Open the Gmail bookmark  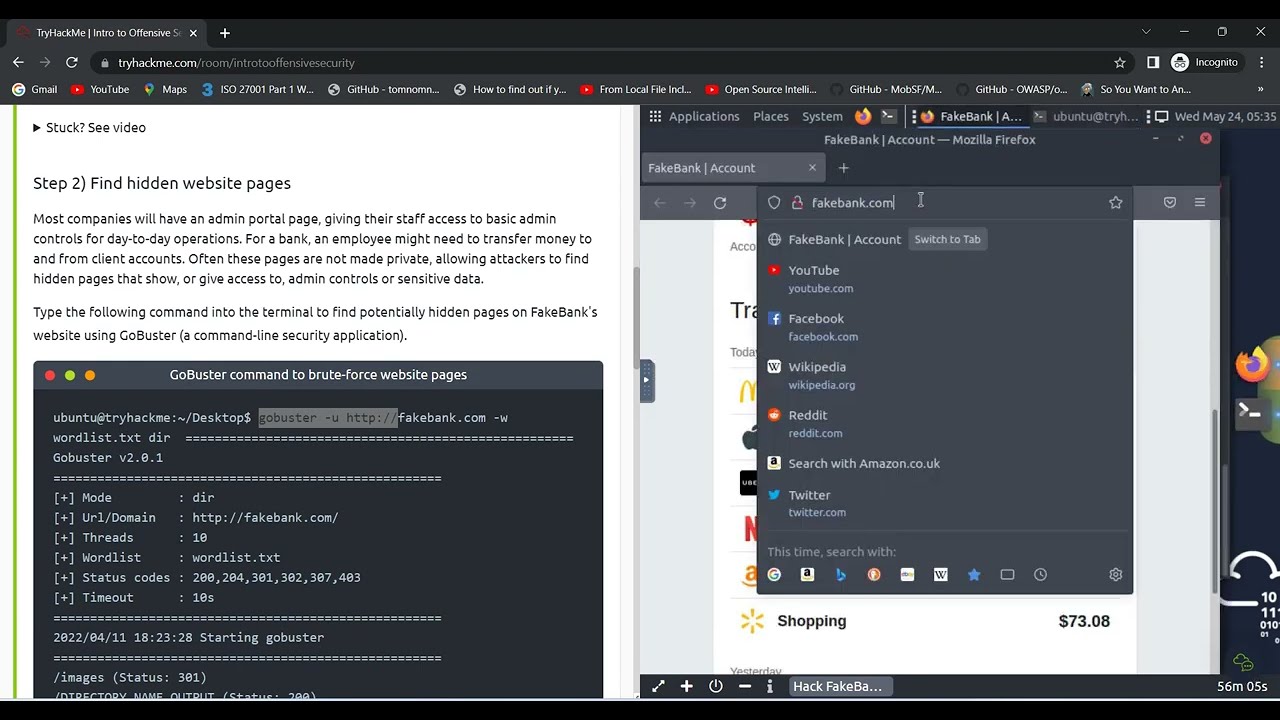(x=34, y=89)
